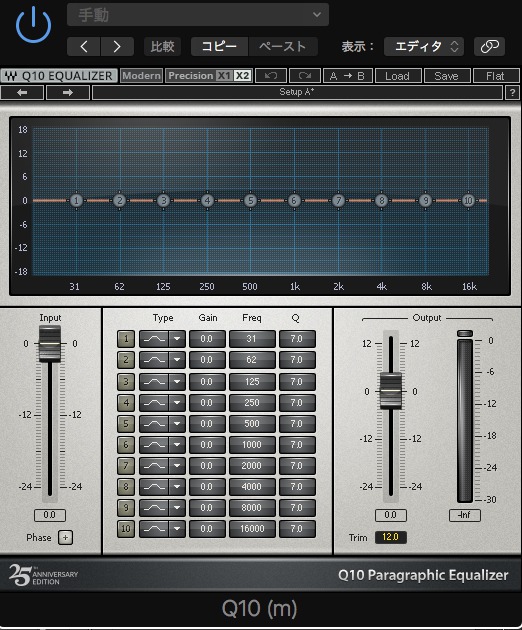Select band 5 node on the graph
Viewport: 522px width, 630px height.
point(250,200)
